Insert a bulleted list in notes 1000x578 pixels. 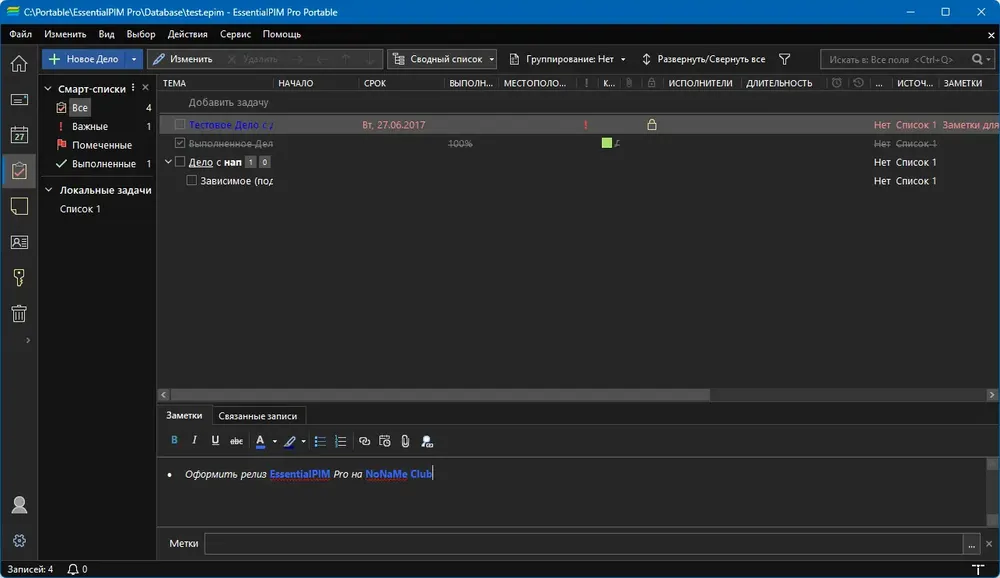320,441
